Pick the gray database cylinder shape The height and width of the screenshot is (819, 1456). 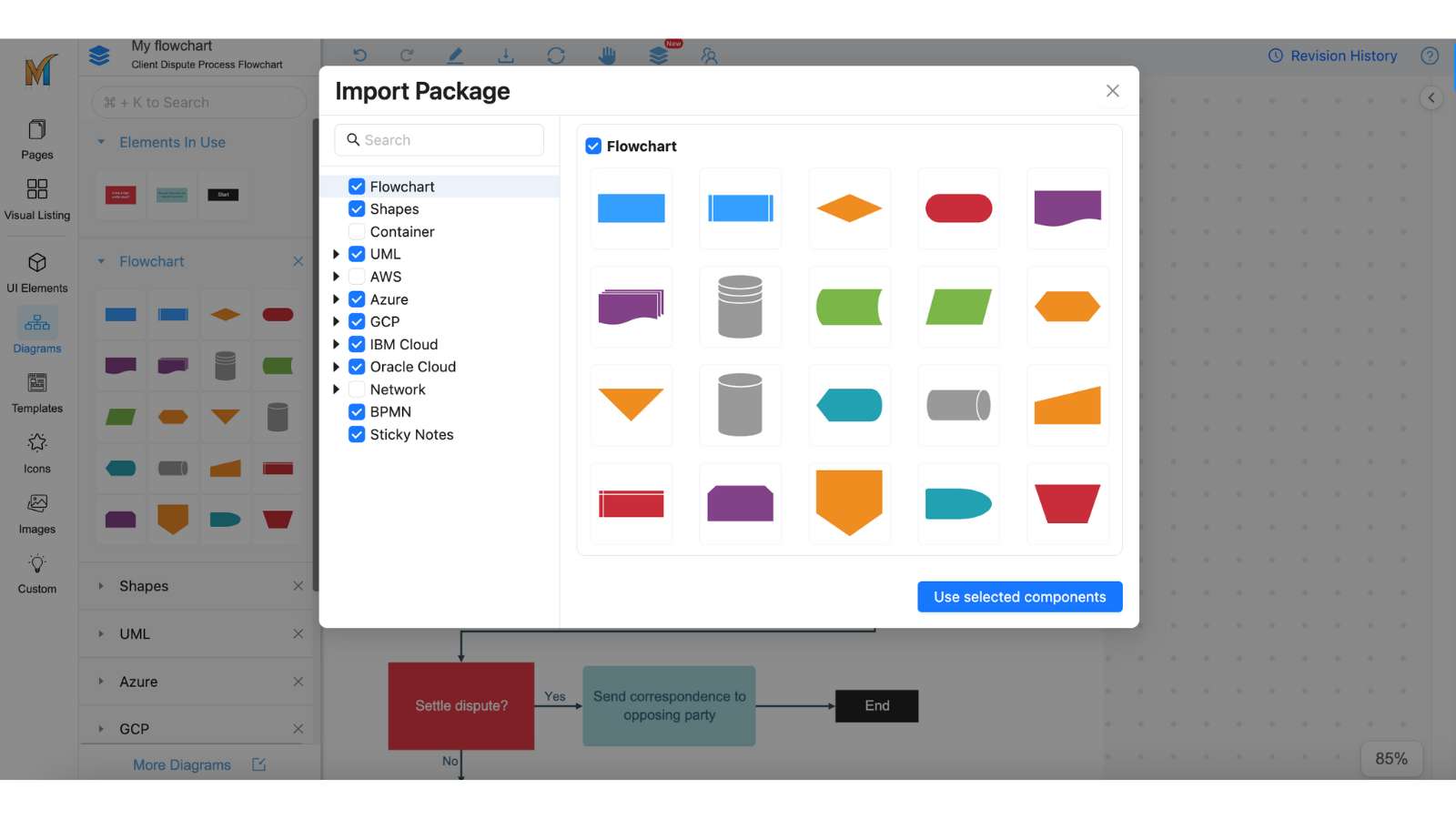pyautogui.click(x=740, y=307)
